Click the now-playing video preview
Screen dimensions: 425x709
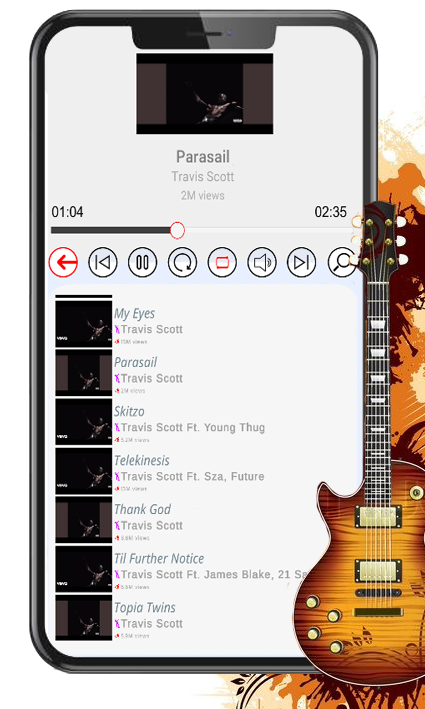coord(205,94)
